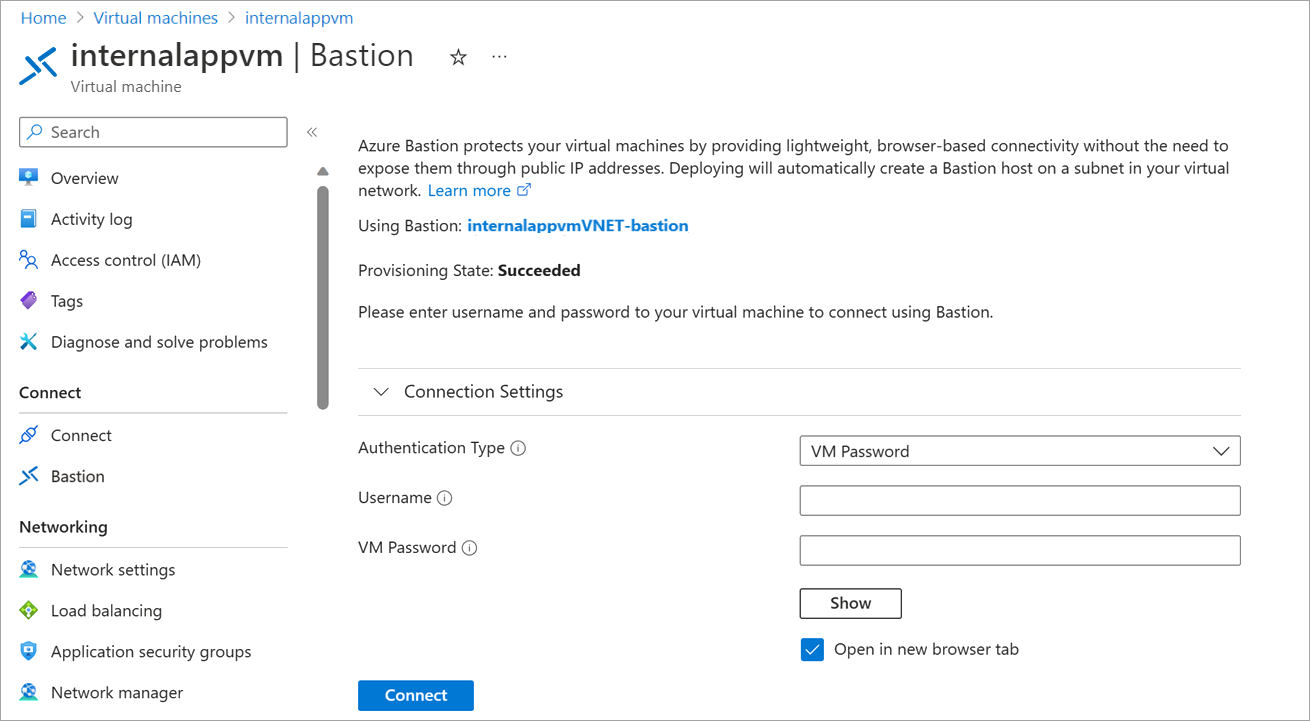Go to Home breadcrumb
Screen dimensions: 1310x721
tap(43, 18)
